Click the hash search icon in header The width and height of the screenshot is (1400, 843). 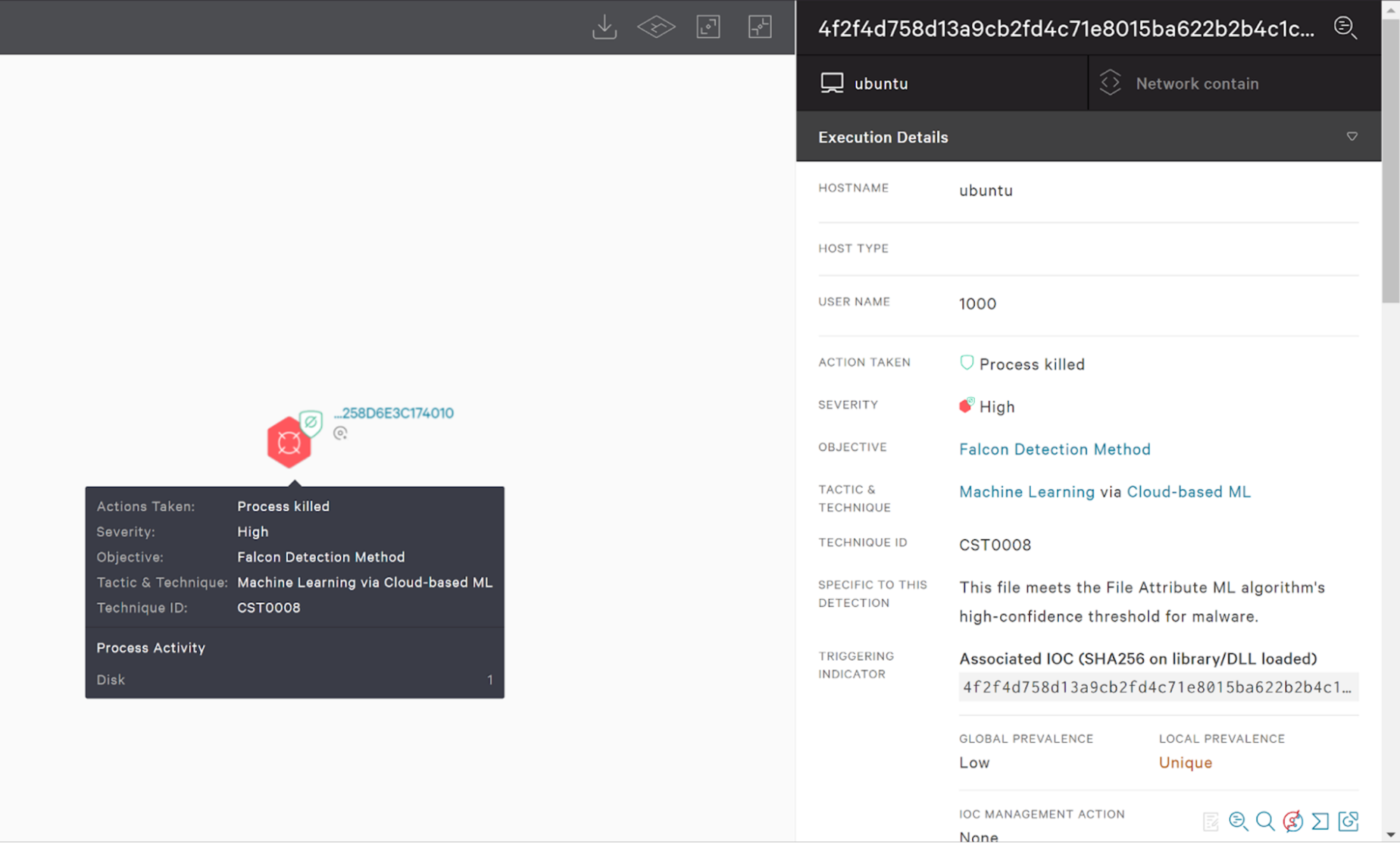(1345, 28)
